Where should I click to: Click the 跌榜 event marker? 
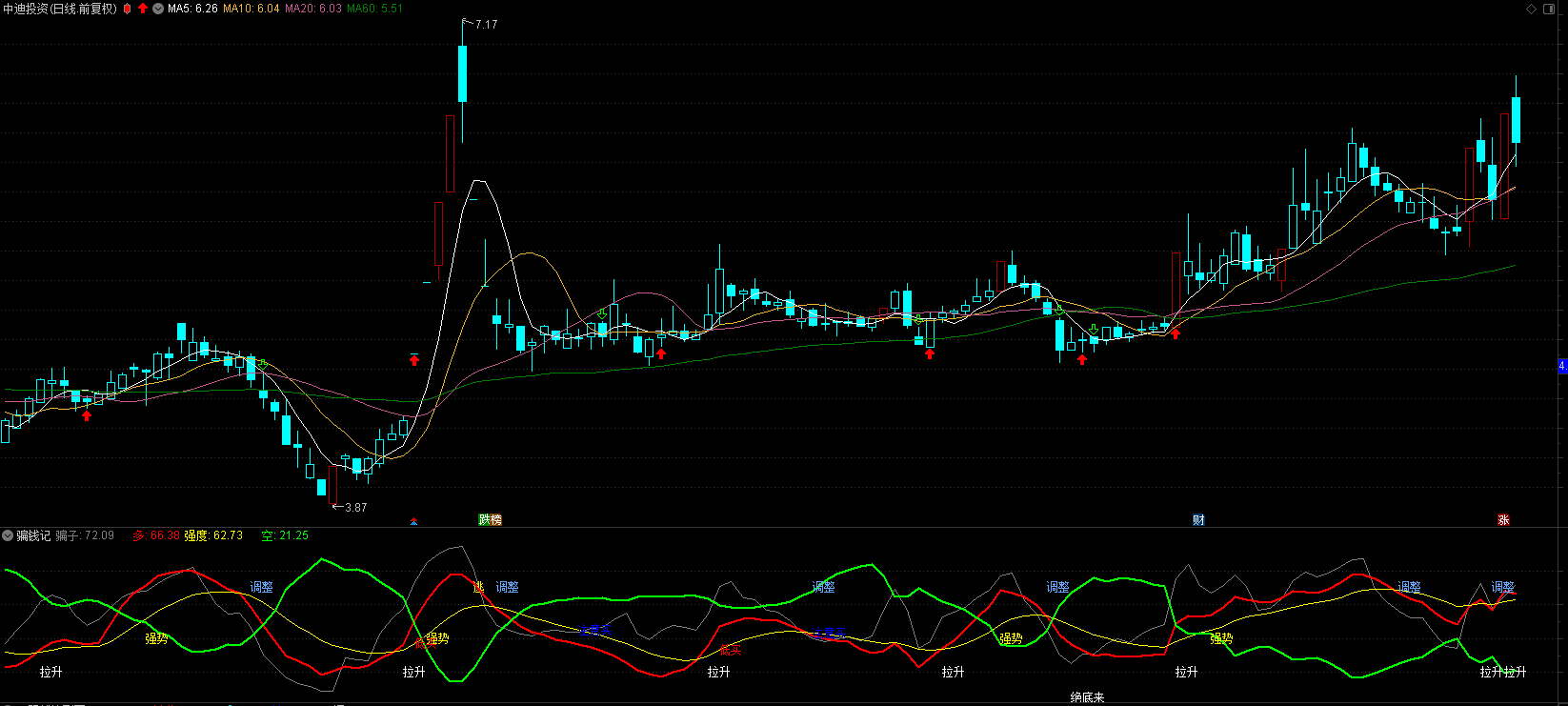490,519
